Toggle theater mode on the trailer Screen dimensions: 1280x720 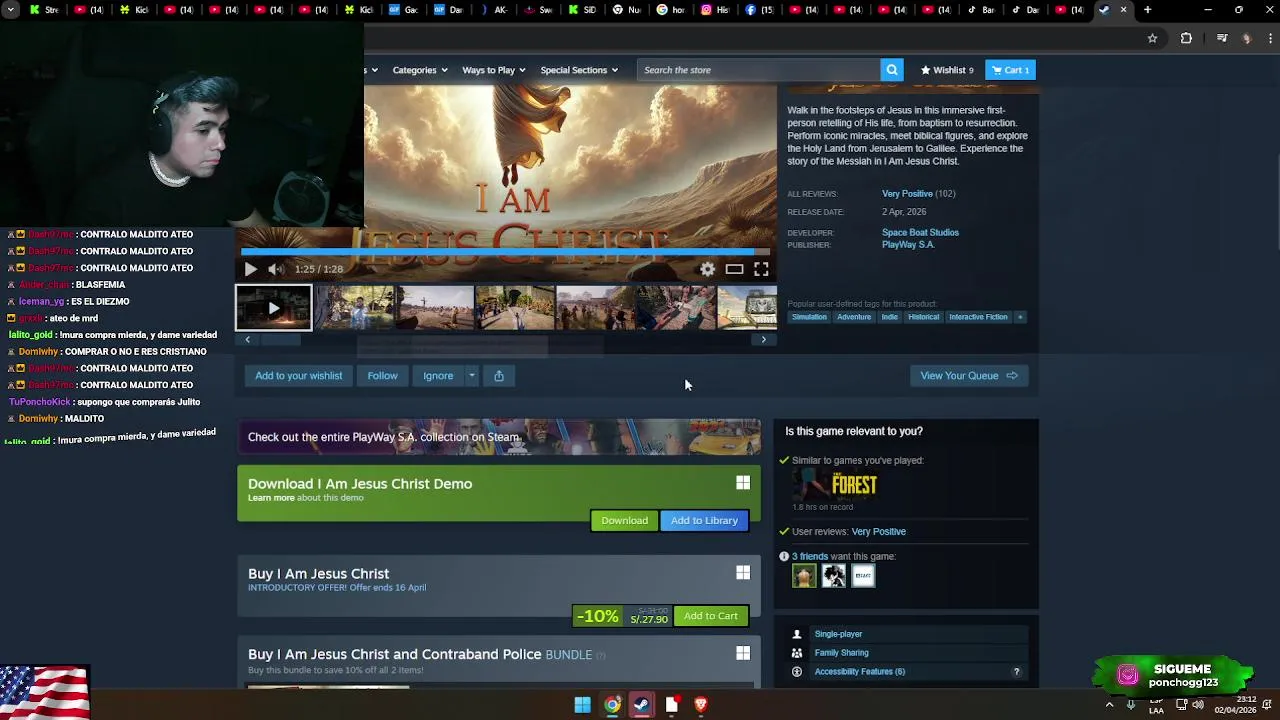(x=734, y=269)
